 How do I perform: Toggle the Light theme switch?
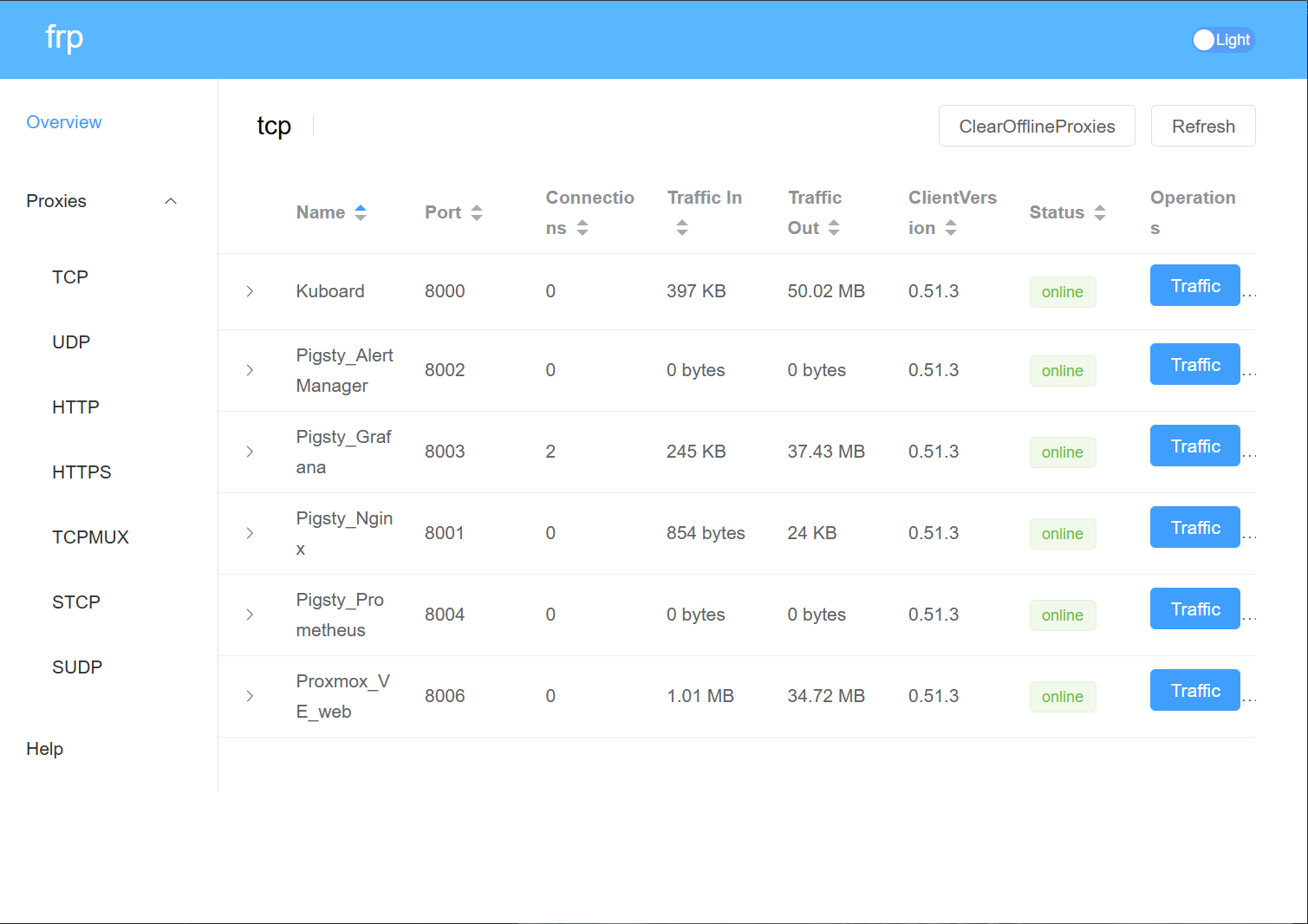(1222, 40)
